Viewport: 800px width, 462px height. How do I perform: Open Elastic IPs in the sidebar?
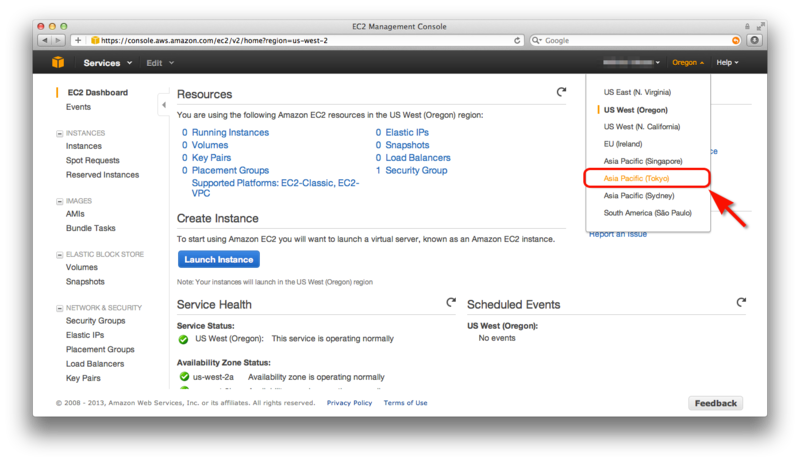[85, 335]
